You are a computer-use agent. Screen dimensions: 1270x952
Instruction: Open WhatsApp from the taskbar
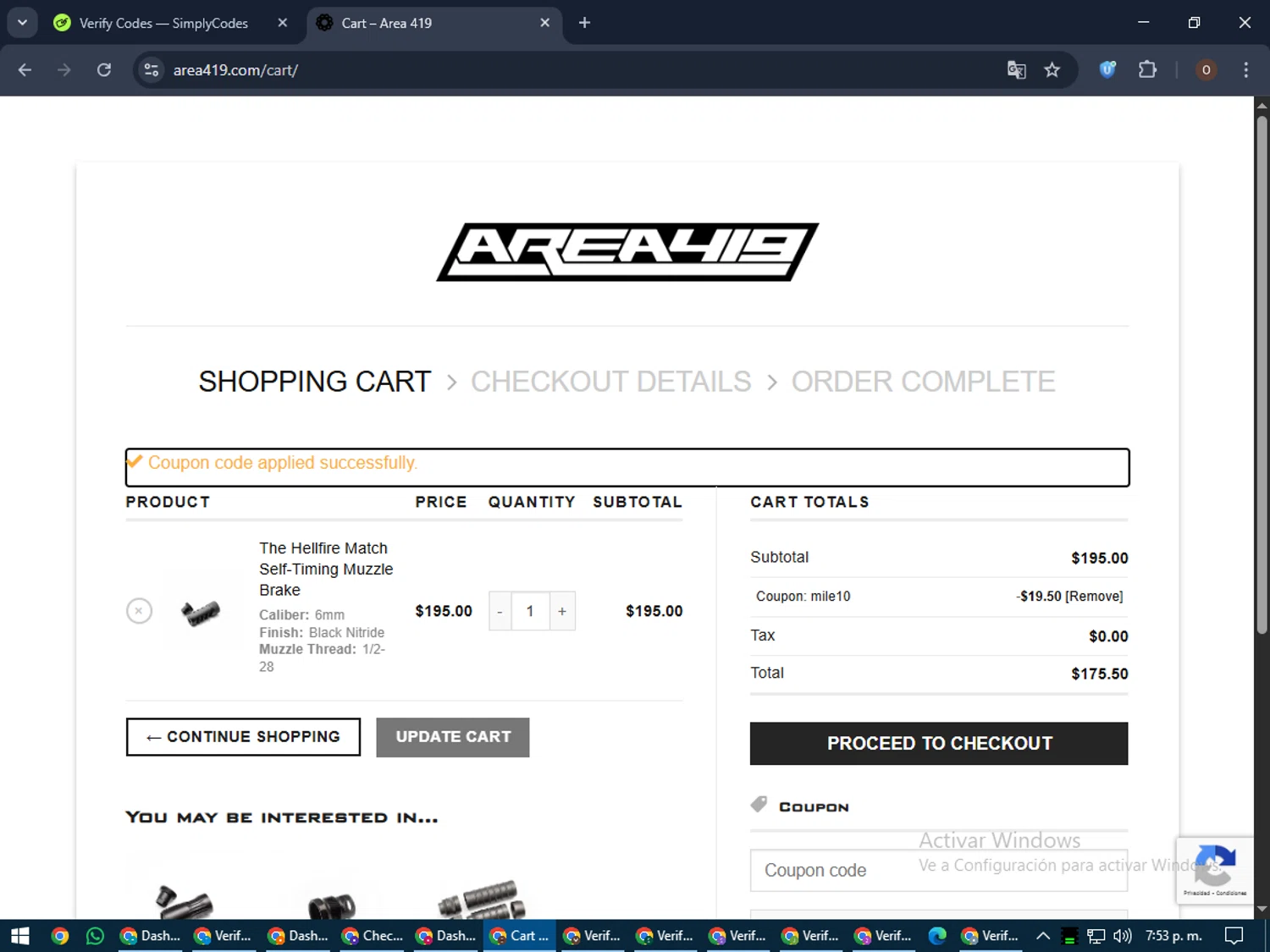95,935
